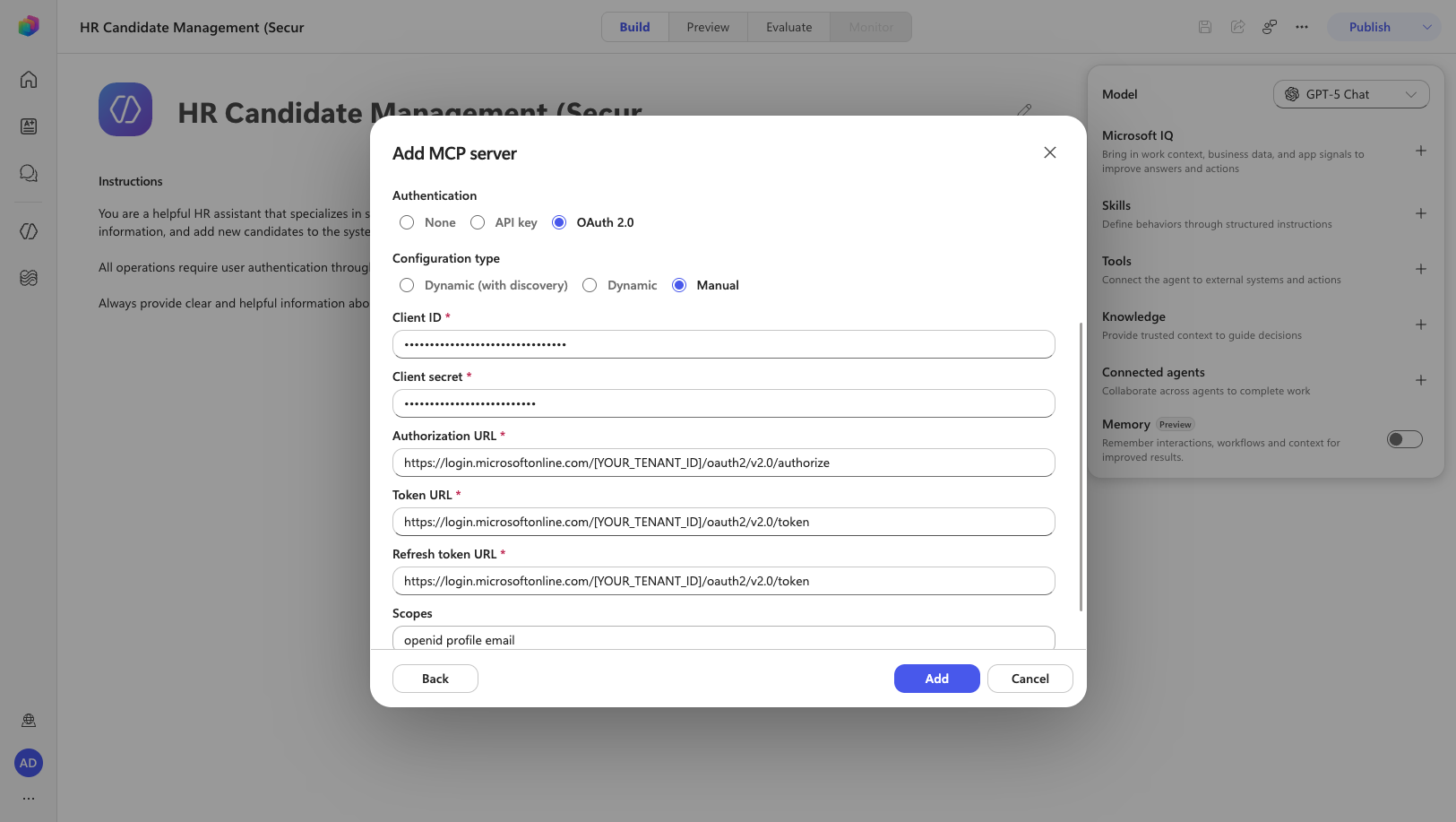The height and width of the screenshot is (822, 1456).
Task: Select Dynamic (with discovery) configuration
Action: coord(407,285)
